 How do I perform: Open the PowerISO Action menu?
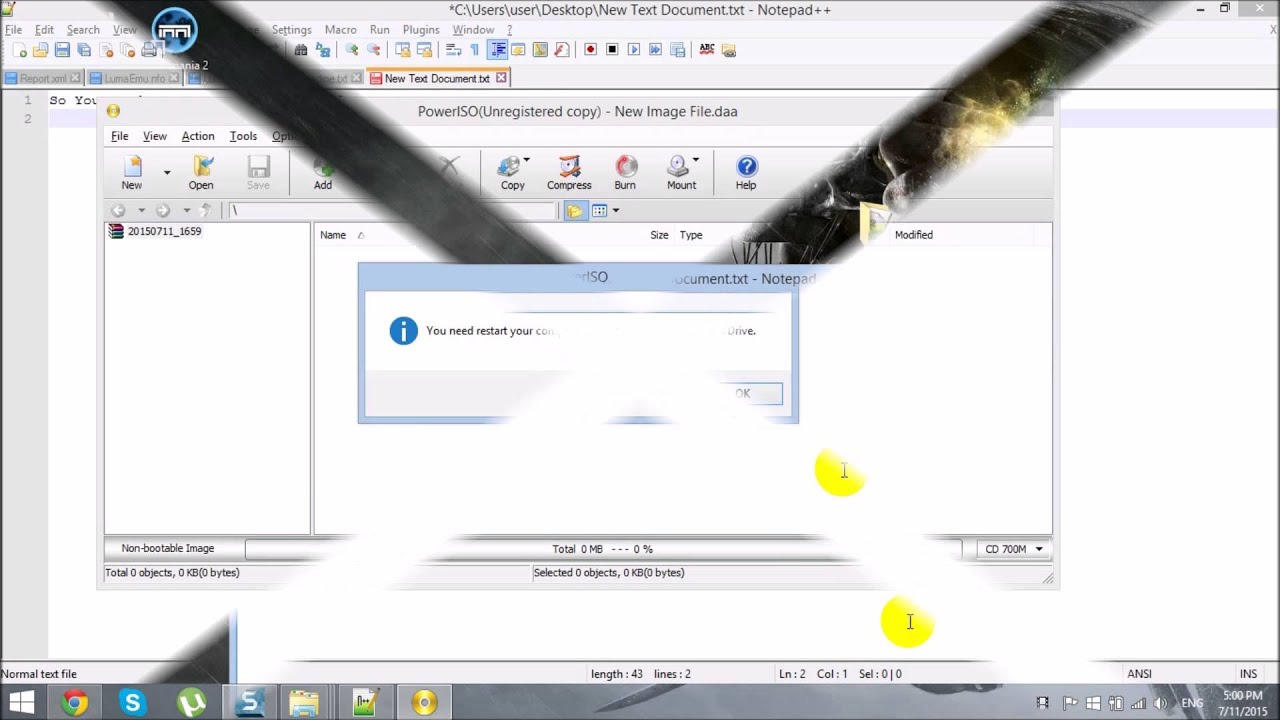(x=198, y=136)
